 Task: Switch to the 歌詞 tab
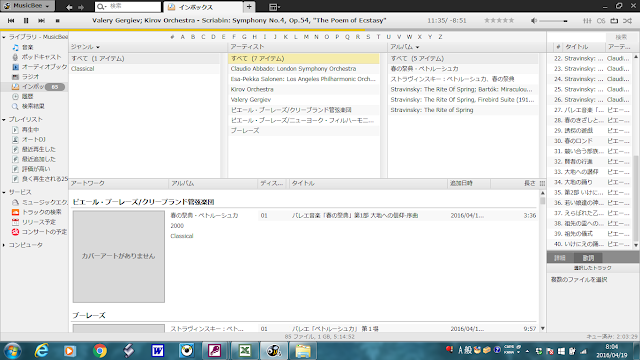(588, 258)
